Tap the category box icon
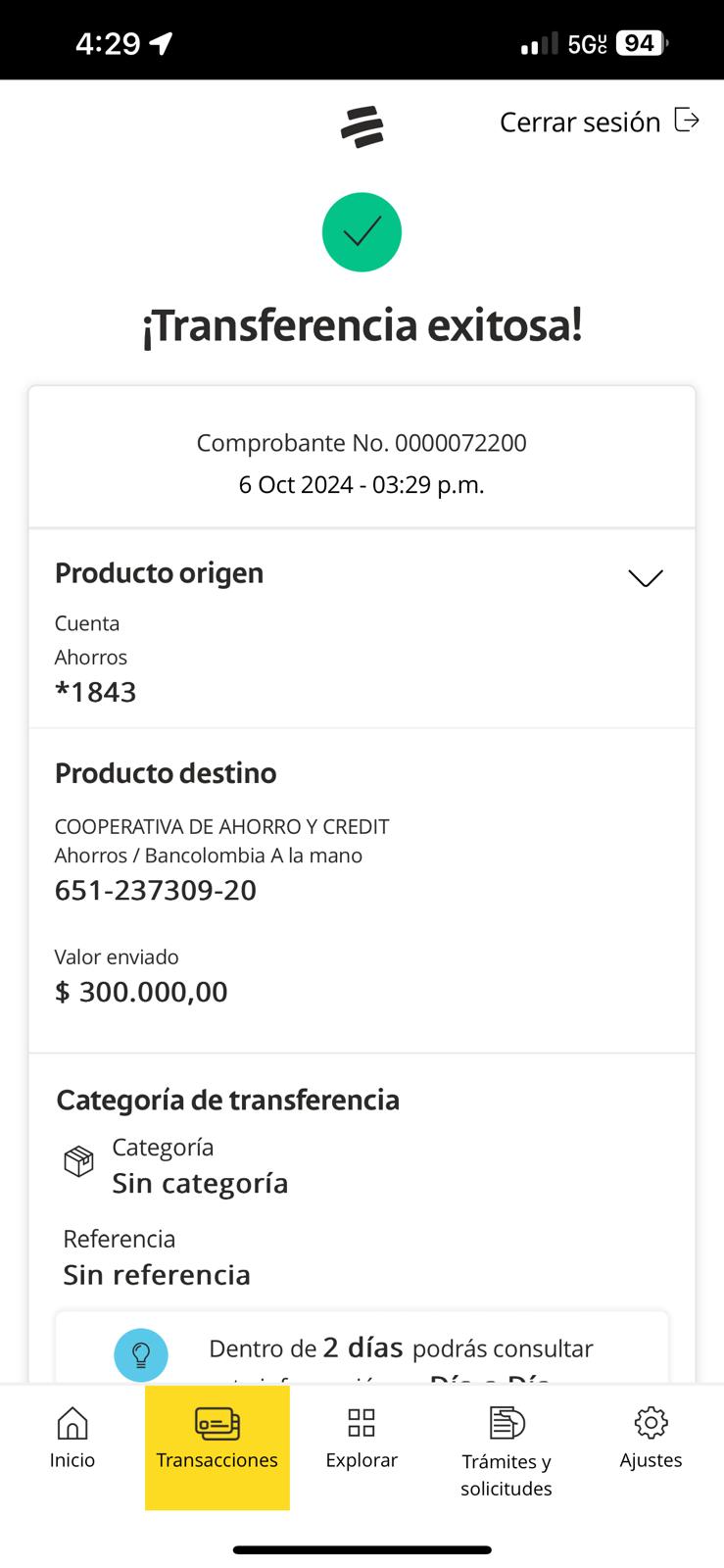The height and width of the screenshot is (1568, 724). [78, 1162]
